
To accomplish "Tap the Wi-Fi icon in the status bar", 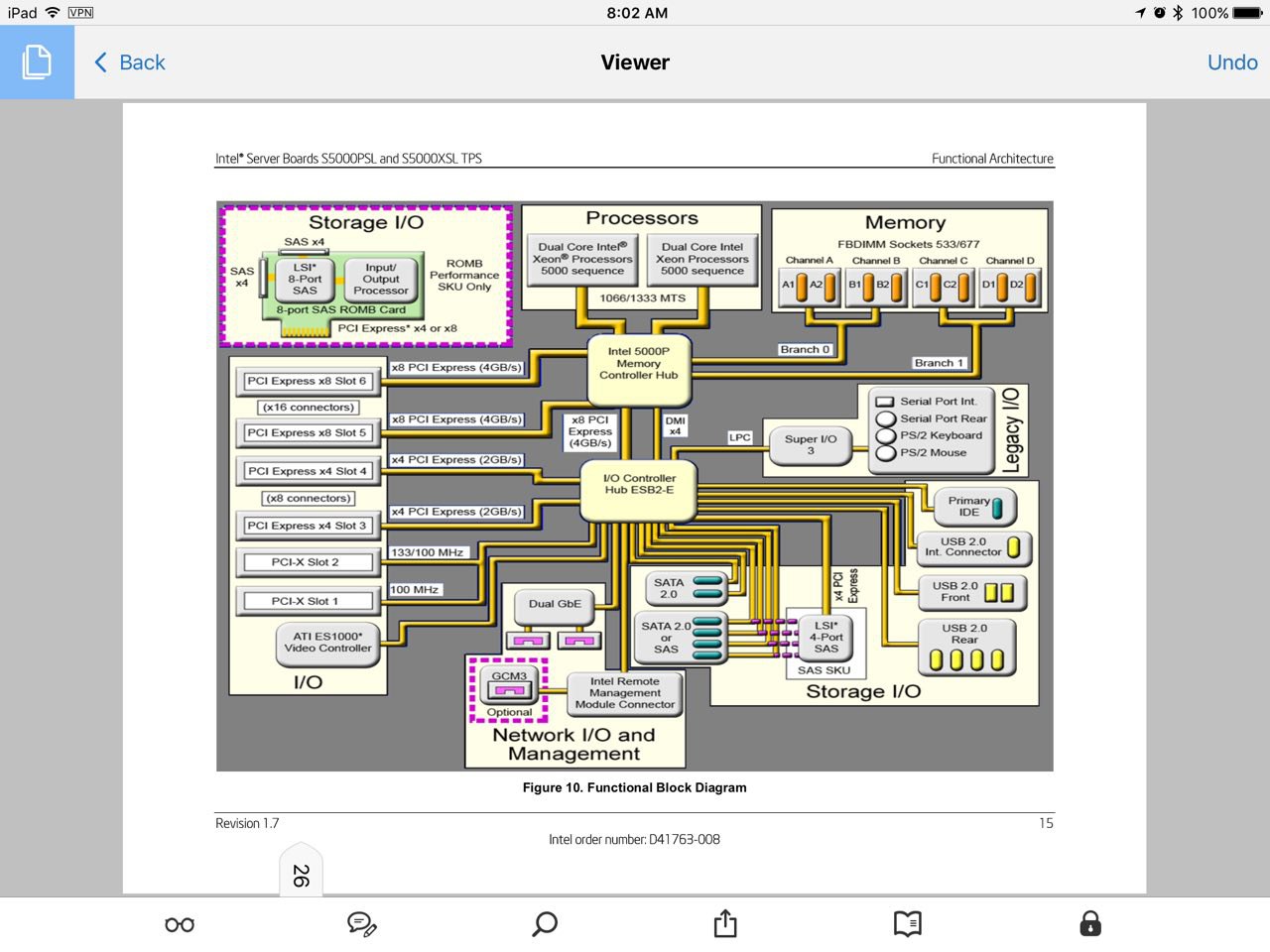I will click(x=52, y=13).
